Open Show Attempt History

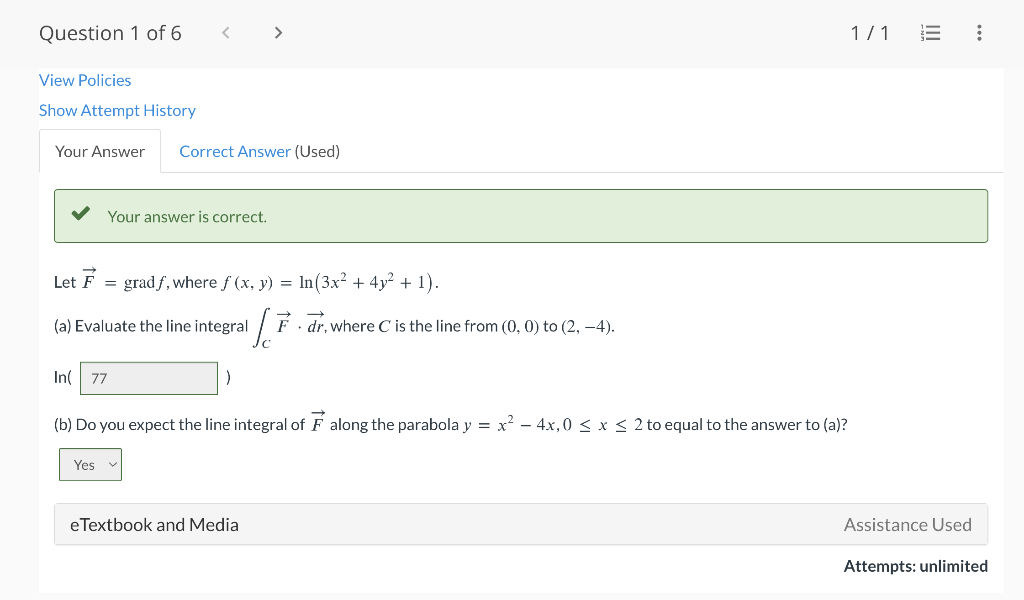[117, 110]
